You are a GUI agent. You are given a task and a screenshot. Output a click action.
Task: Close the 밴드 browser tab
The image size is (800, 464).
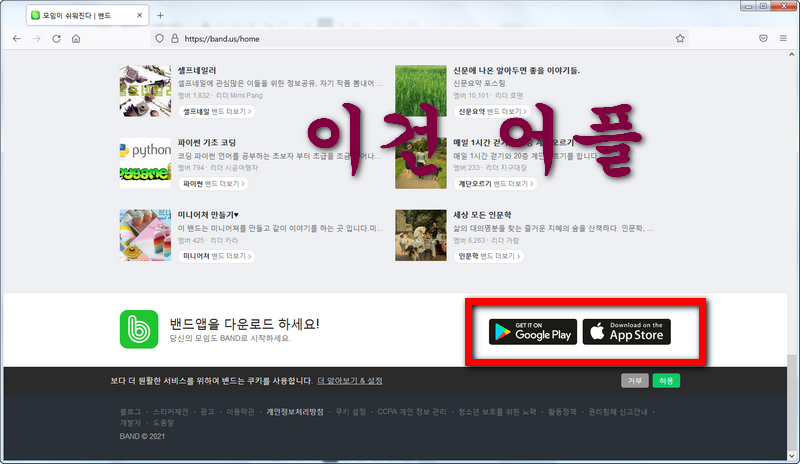click(x=139, y=15)
